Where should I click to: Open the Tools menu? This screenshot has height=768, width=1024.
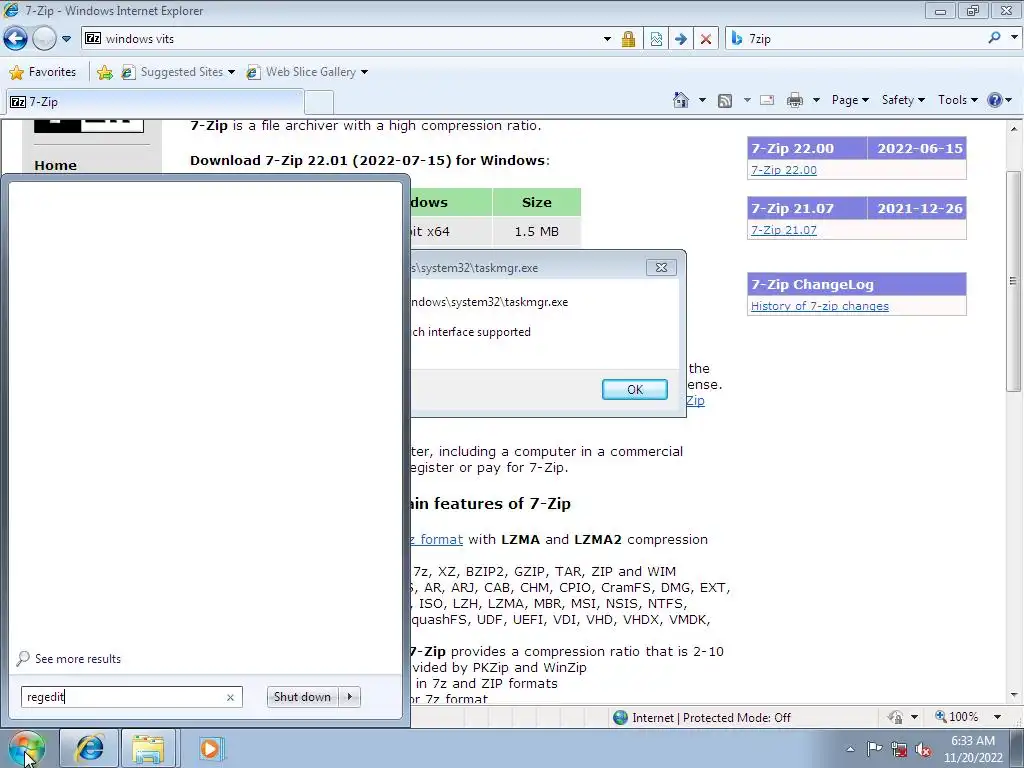[x=957, y=100]
